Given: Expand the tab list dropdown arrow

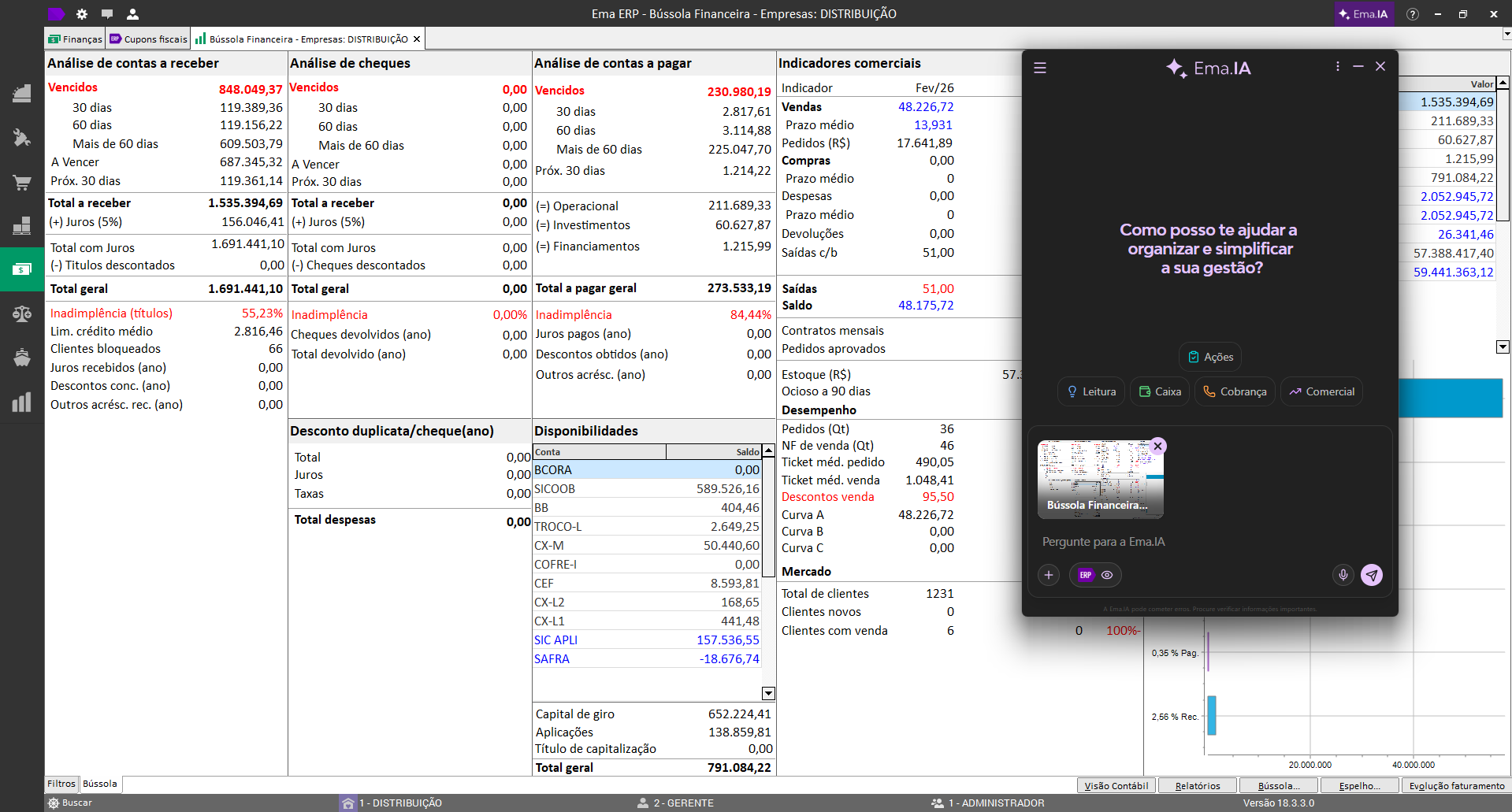Looking at the screenshot, I should [1506, 35].
